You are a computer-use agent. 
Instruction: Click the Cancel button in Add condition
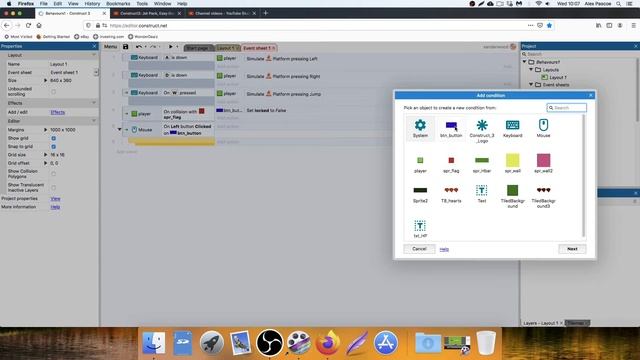click(x=419, y=249)
